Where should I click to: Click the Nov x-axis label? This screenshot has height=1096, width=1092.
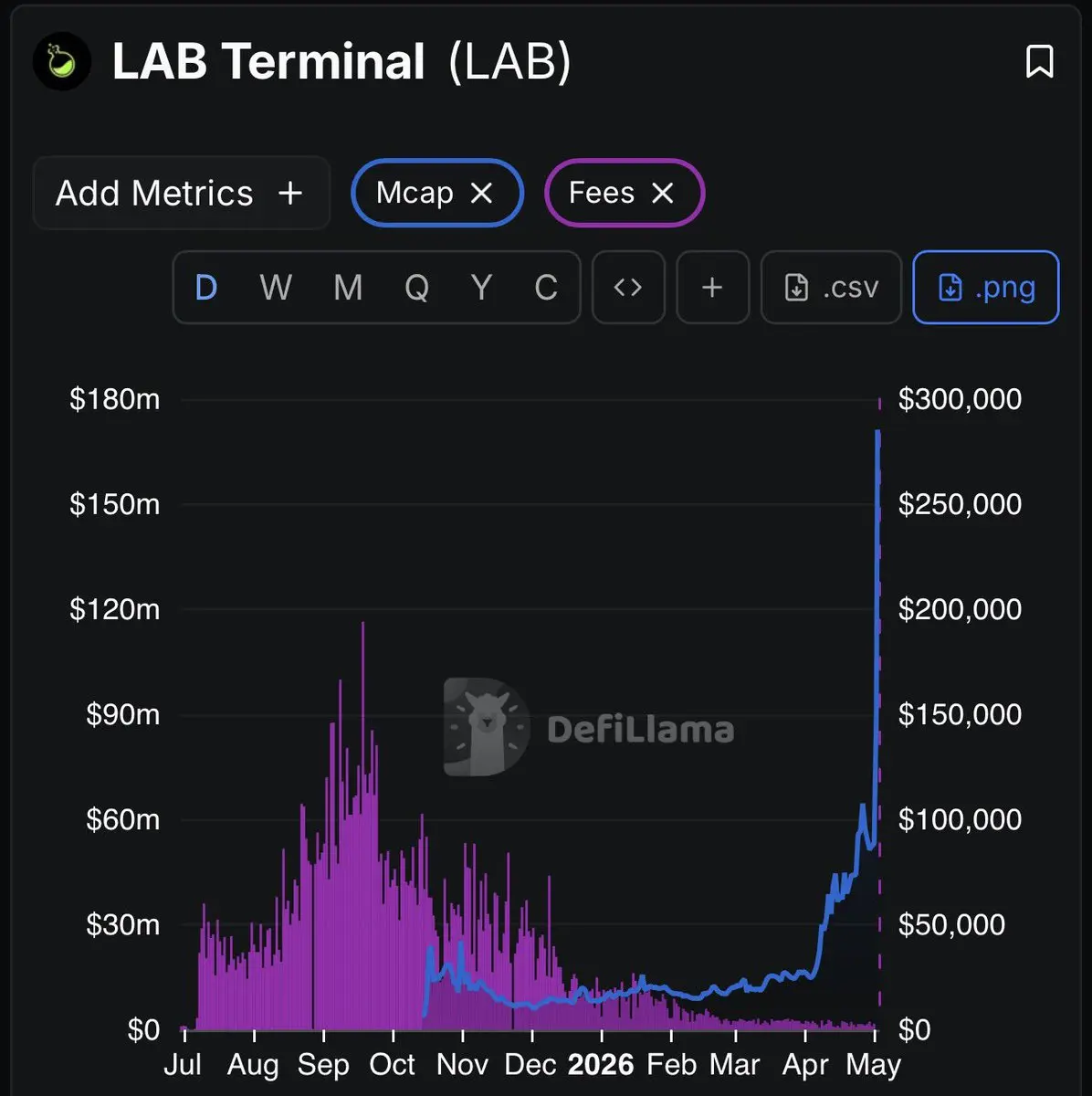463,1064
